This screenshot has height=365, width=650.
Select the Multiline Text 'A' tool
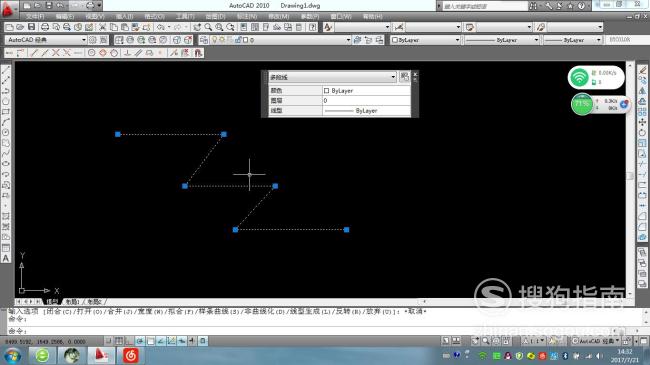coord(6,258)
